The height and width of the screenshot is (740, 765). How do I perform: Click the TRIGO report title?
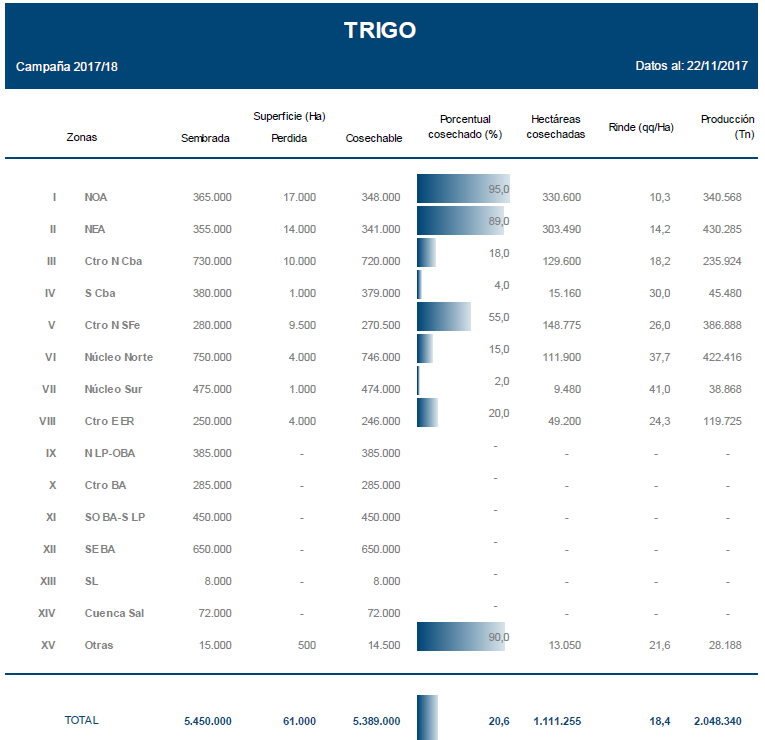pyautogui.click(x=380, y=30)
